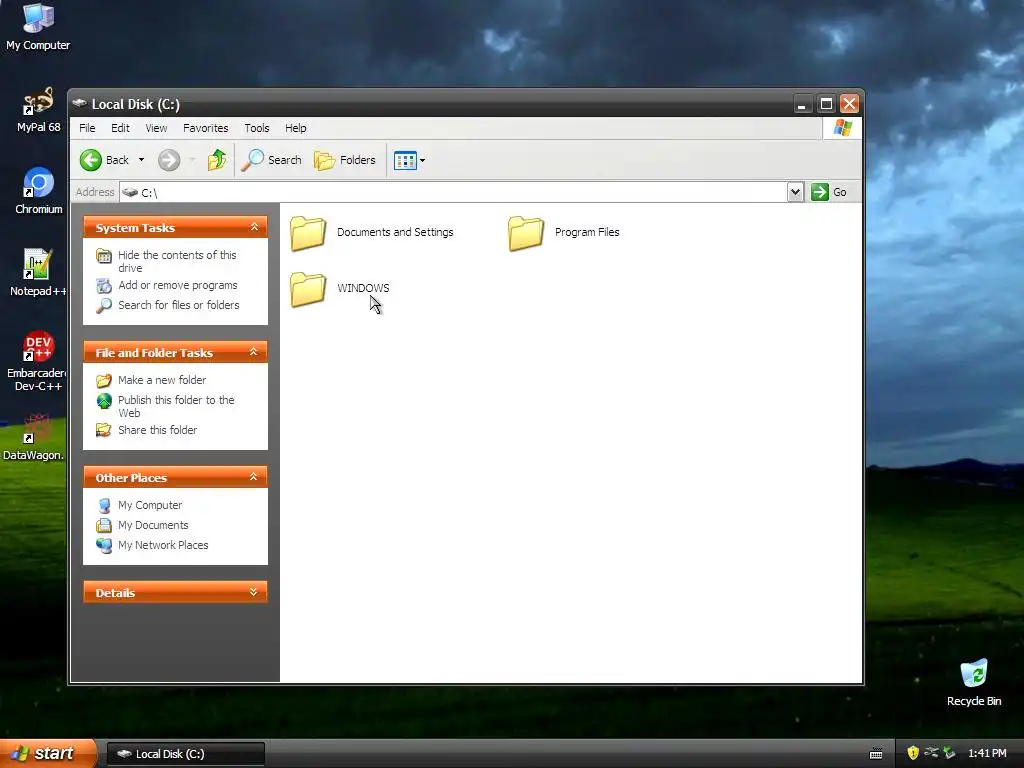Click the Views icon in the toolbar

click(405, 160)
